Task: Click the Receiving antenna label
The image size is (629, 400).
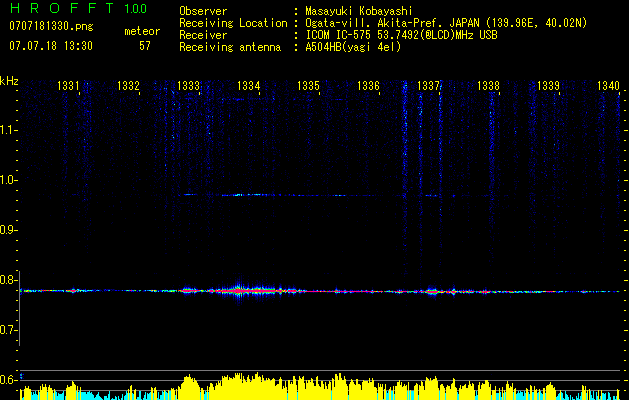Action: 230,47
